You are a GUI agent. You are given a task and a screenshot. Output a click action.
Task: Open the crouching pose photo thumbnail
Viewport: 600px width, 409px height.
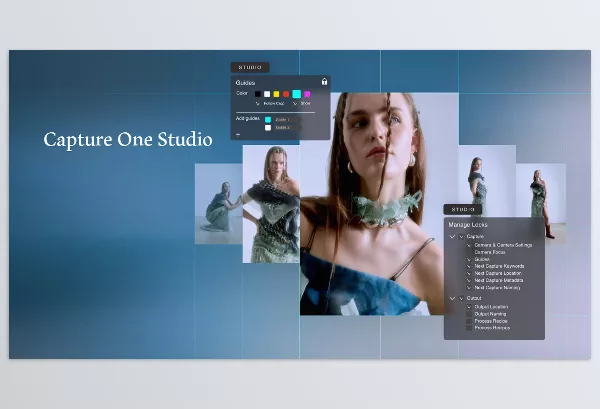click(x=218, y=204)
